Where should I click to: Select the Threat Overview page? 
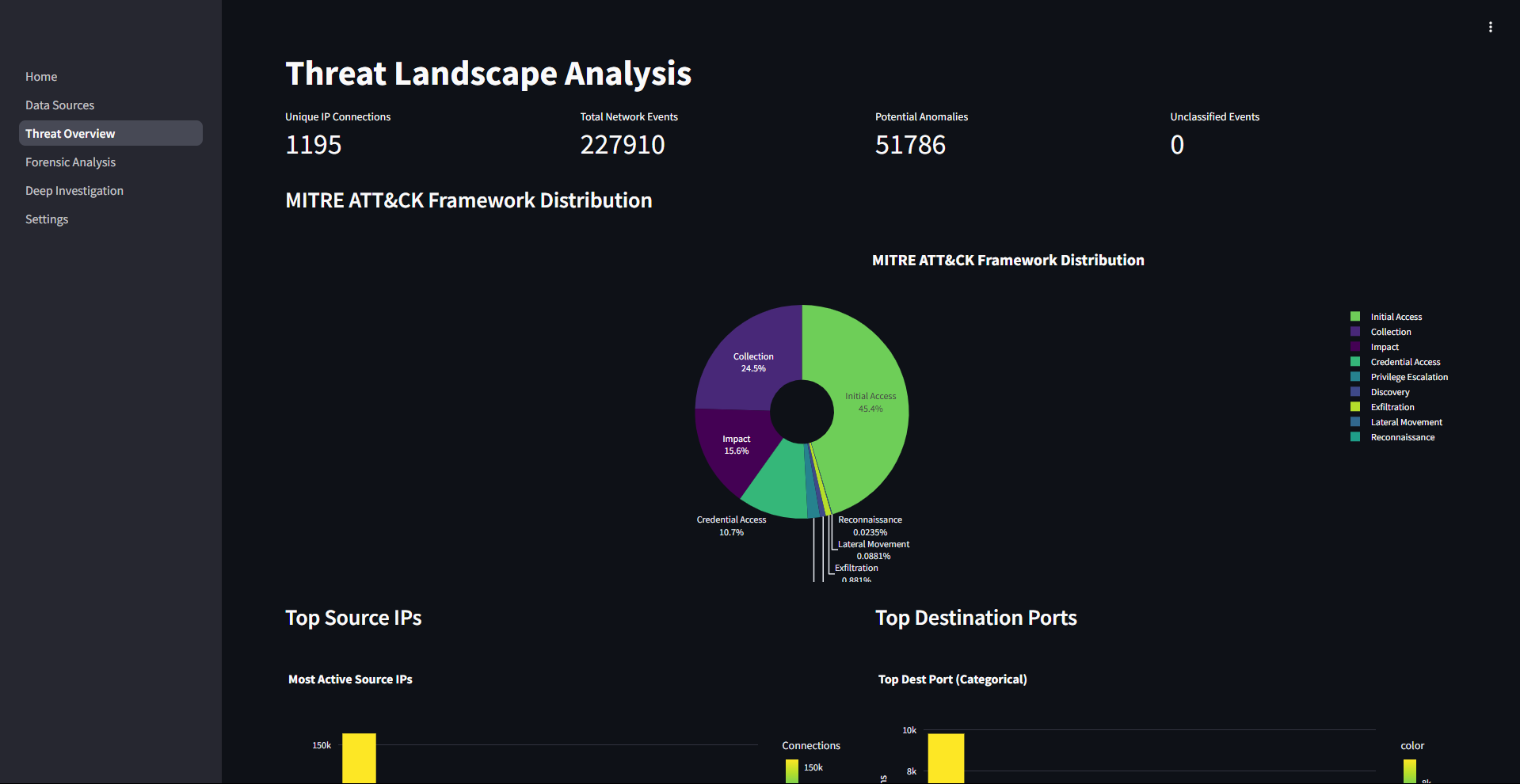111,133
